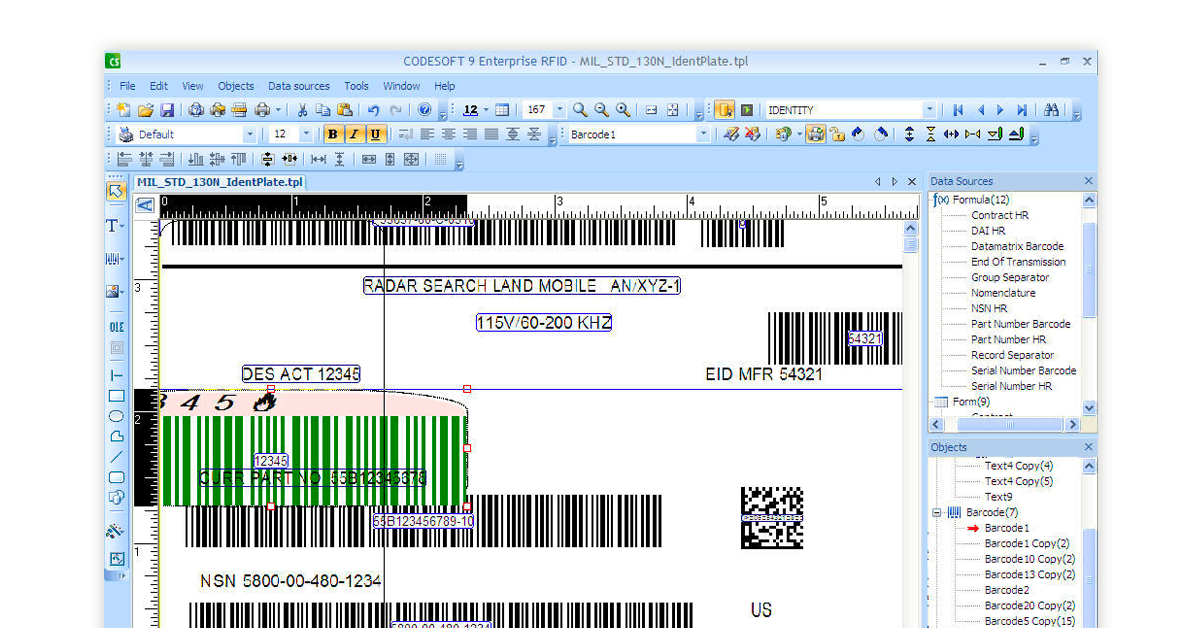
Task: Click the Paste clipboard icon
Action: (x=345, y=110)
